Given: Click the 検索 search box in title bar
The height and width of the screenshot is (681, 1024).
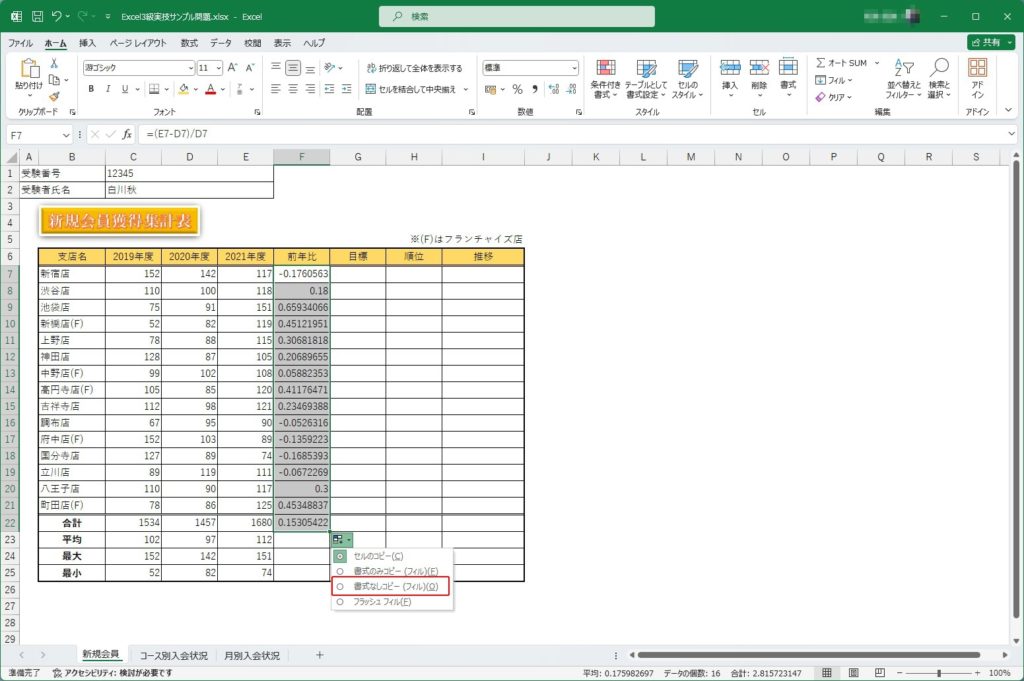Looking at the screenshot, I should (x=517, y=17).
